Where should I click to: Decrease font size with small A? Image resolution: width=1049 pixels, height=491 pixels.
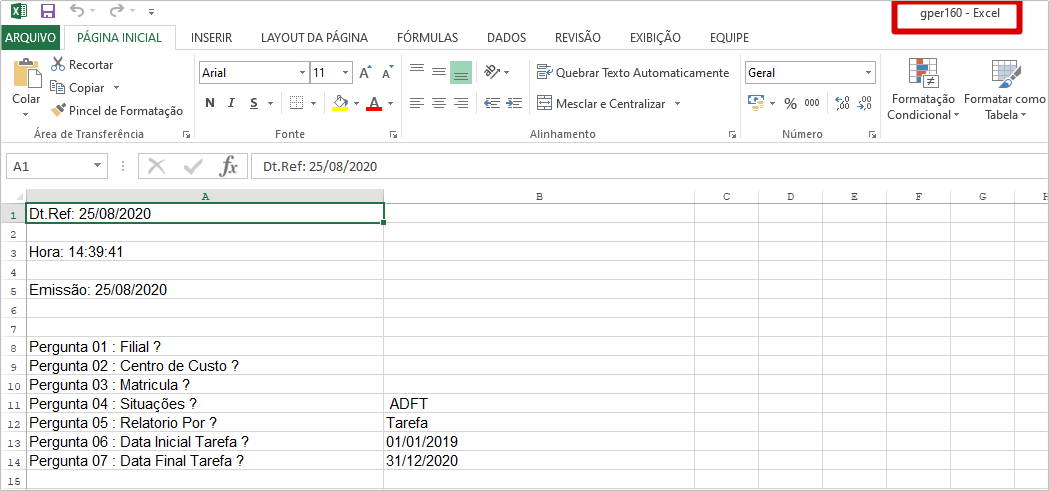coord(387,73)
